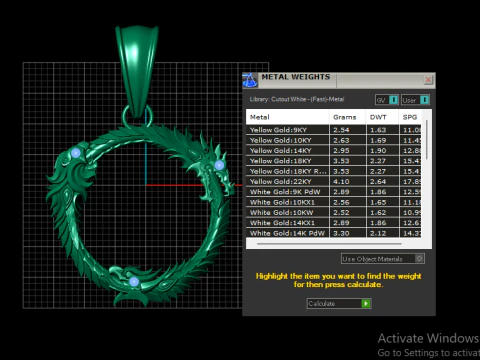The width and height of the screenshot is (480, 360).
Task: Select the Yellow Gold:14KY row
Action: click(x=333, y=151)
